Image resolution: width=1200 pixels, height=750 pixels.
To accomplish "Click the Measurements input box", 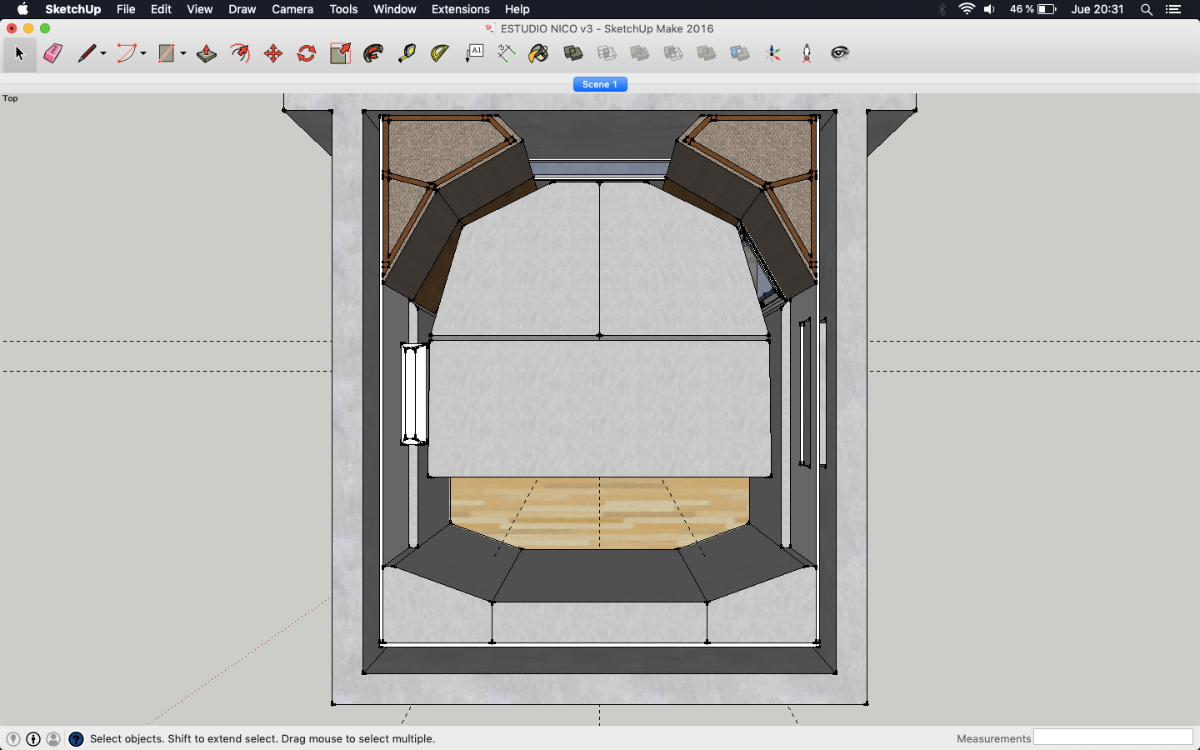I will [x=1113, y=738].
